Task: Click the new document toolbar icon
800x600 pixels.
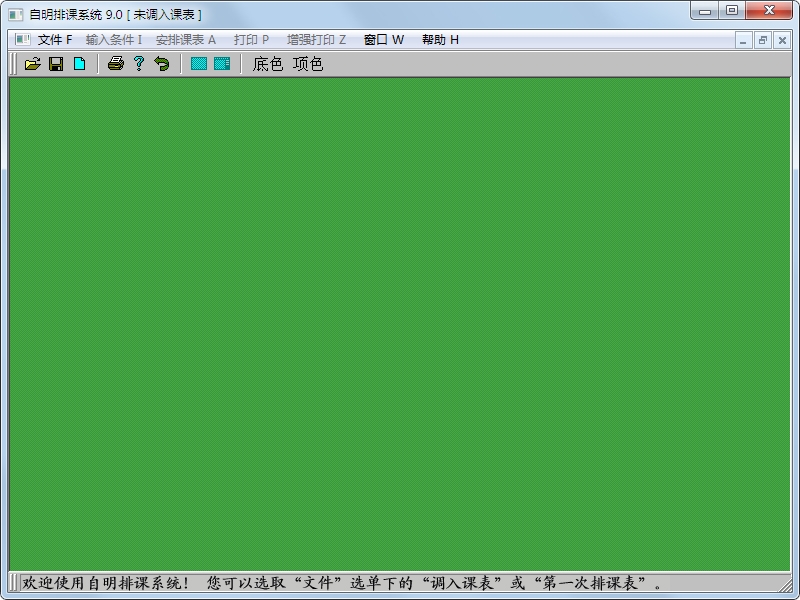Action: pyautogui.click(x=79, y=64)
